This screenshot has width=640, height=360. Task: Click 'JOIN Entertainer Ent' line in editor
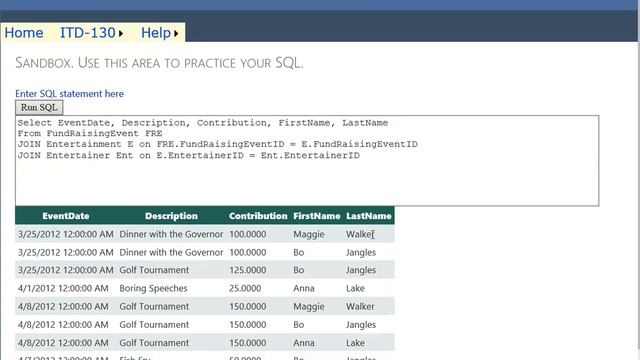(189, 156)
